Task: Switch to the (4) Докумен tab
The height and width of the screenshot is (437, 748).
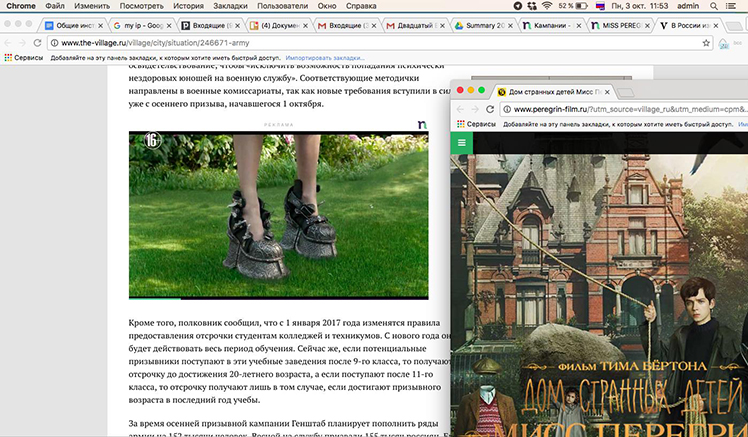Action: click(x=280, y=26)
